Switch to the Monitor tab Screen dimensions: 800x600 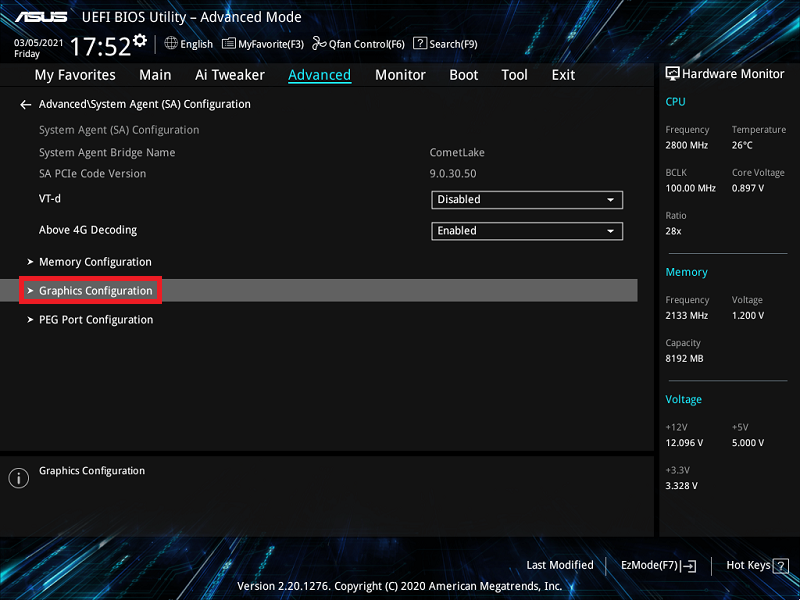coord(400,75)
